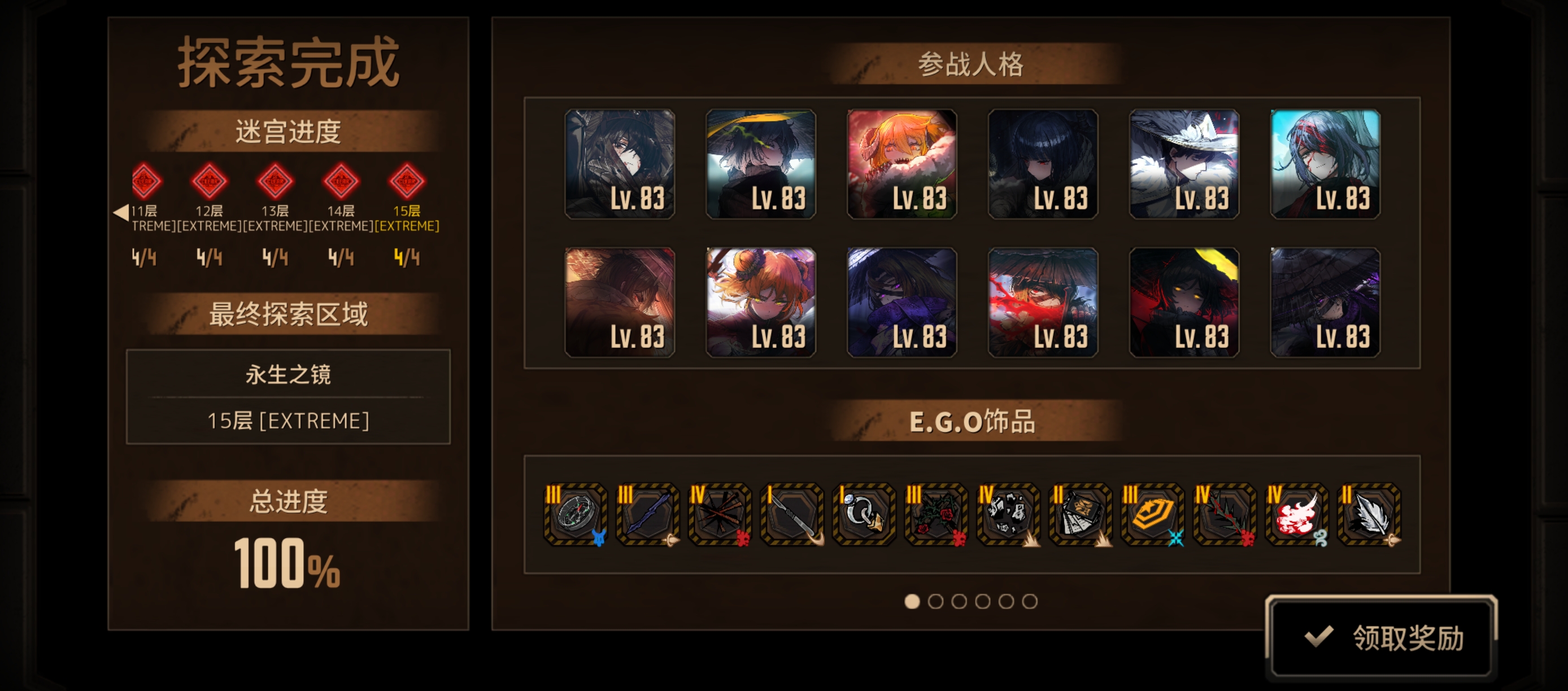
Task: Select the red flame E.G.O gift
Action: pos(1296,514)
